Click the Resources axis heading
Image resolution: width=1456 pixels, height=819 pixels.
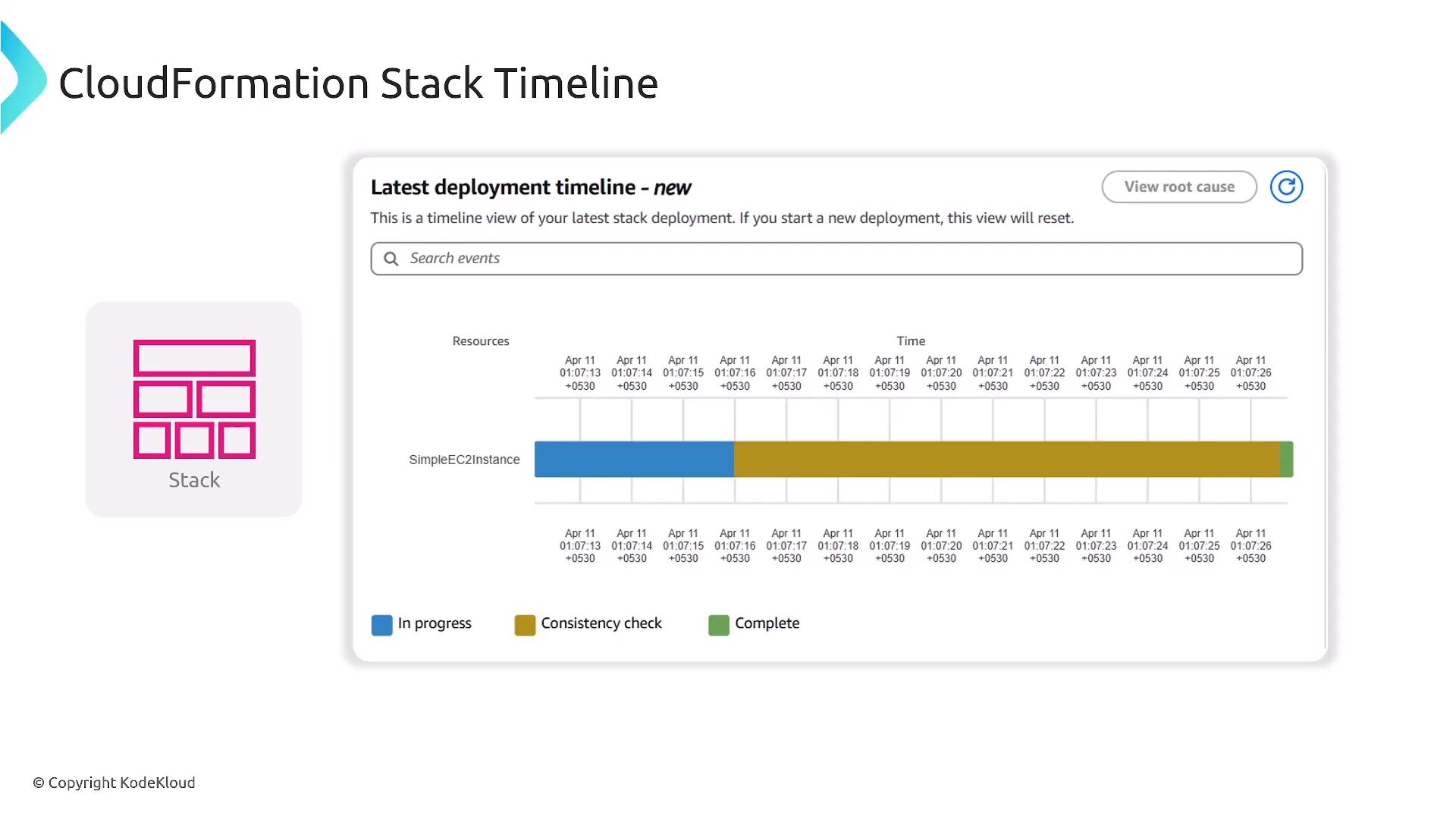(481, 341)
